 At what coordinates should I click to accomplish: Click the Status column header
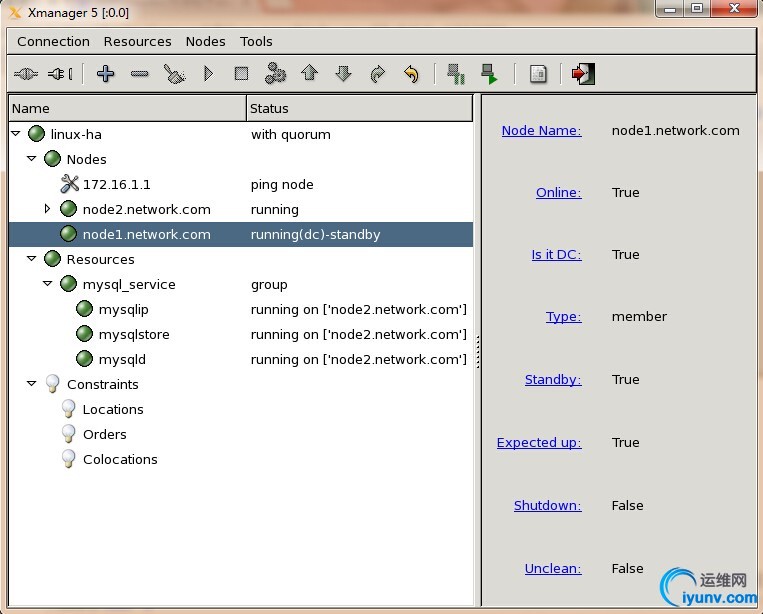269,108
